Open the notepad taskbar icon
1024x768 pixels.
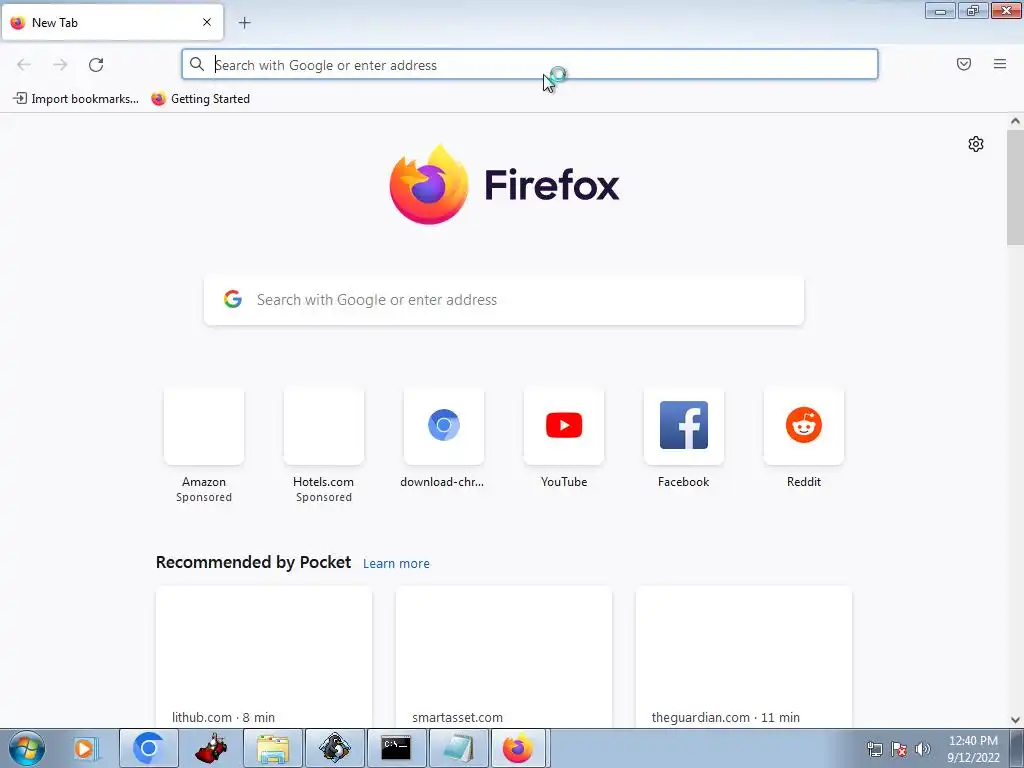(x=458, y=748)
